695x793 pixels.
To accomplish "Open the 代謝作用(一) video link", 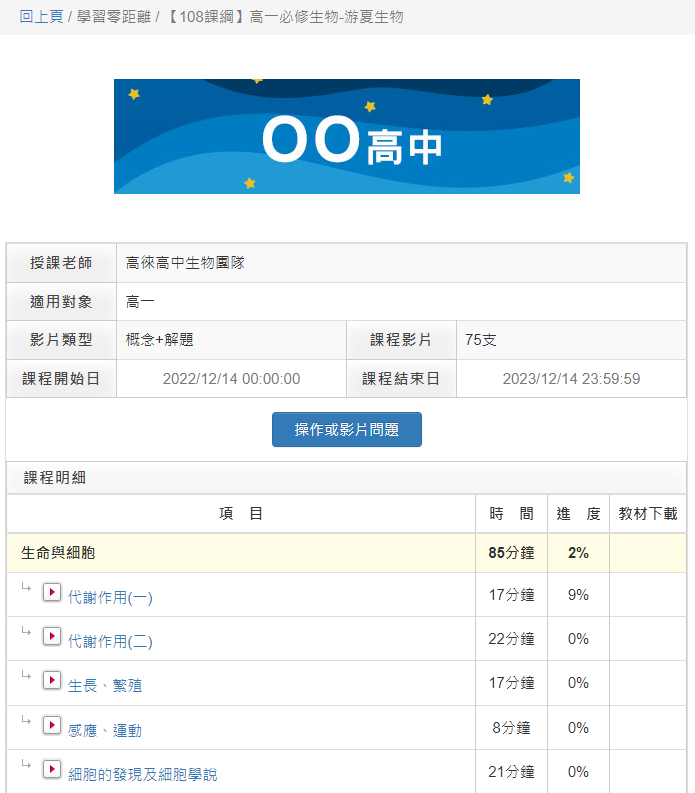I will tap(110, 597).
